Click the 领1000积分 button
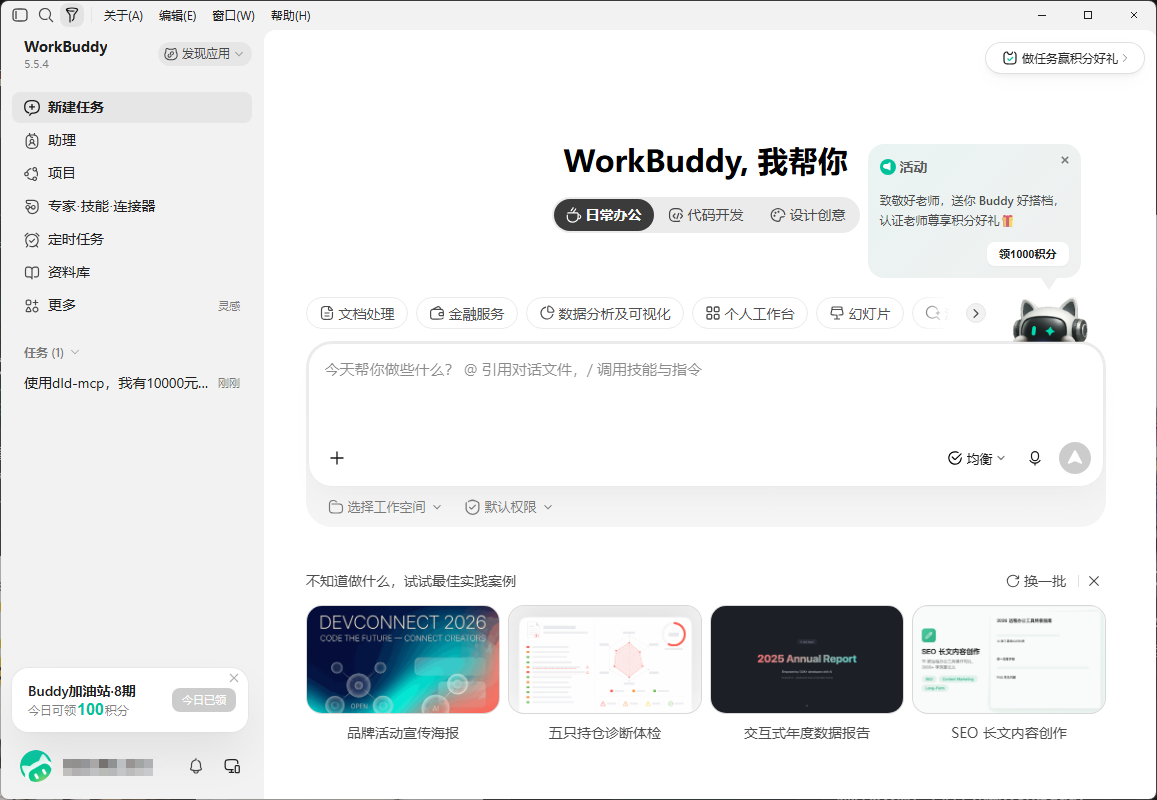The width and height of the screenshot is (1157, 800). [x=1027, y=254]
